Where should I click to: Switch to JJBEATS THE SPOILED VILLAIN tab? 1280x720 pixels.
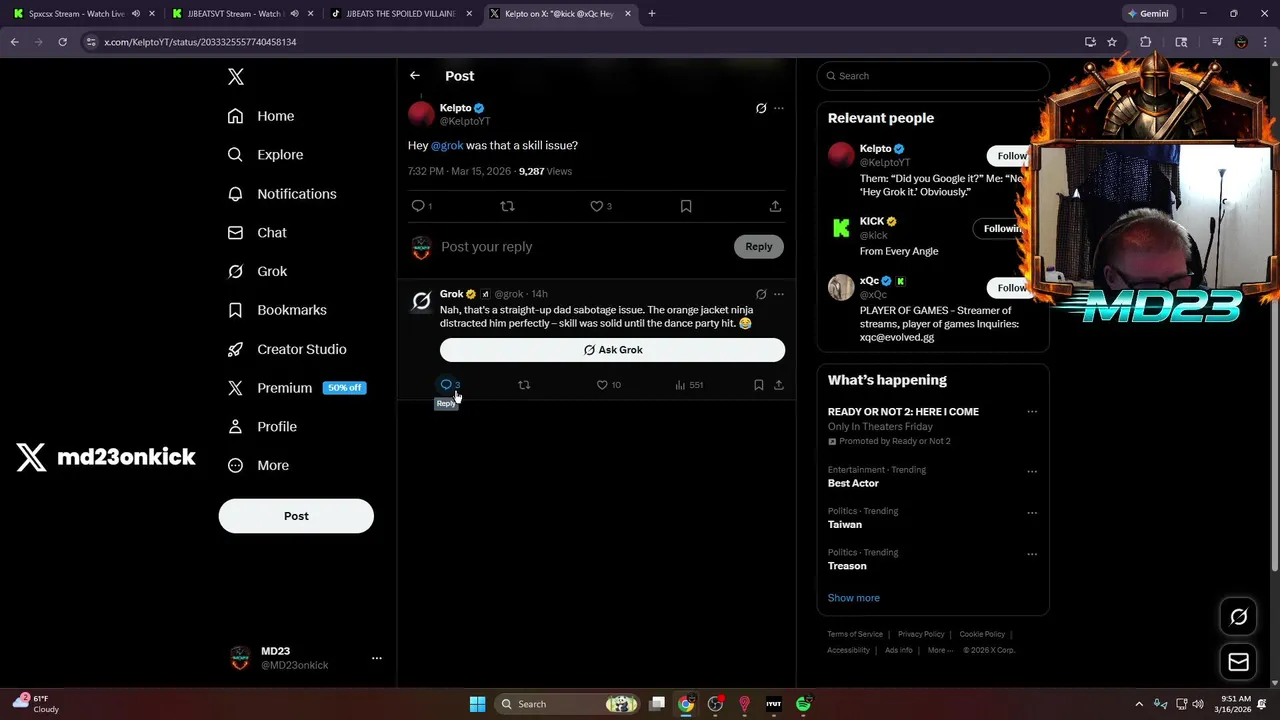point(401,14)
